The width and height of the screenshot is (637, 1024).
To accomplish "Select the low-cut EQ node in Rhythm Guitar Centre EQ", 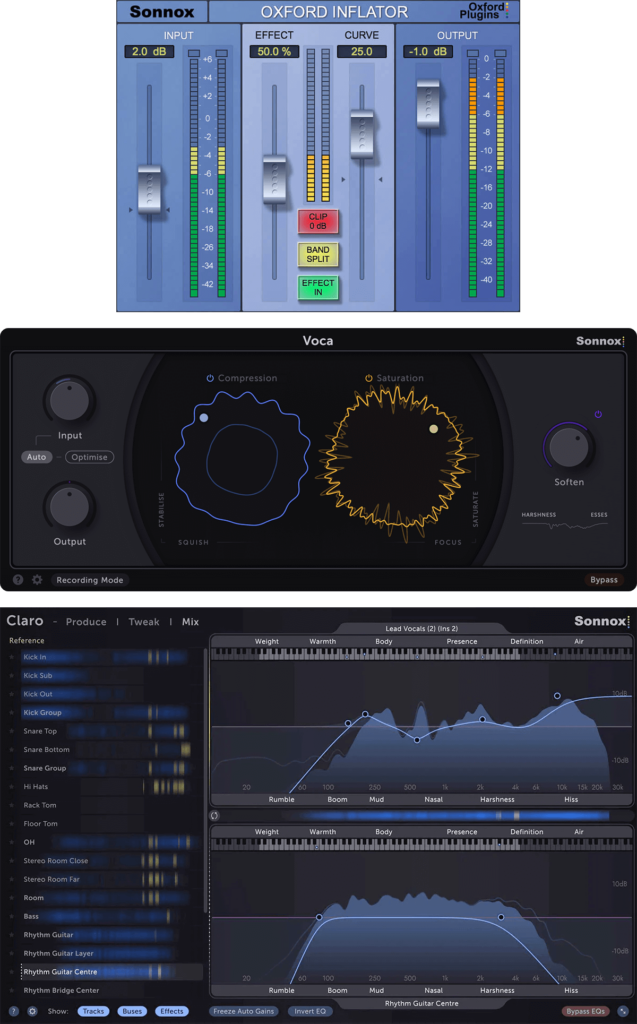I will pyautogui.click(x=319, y=917).
